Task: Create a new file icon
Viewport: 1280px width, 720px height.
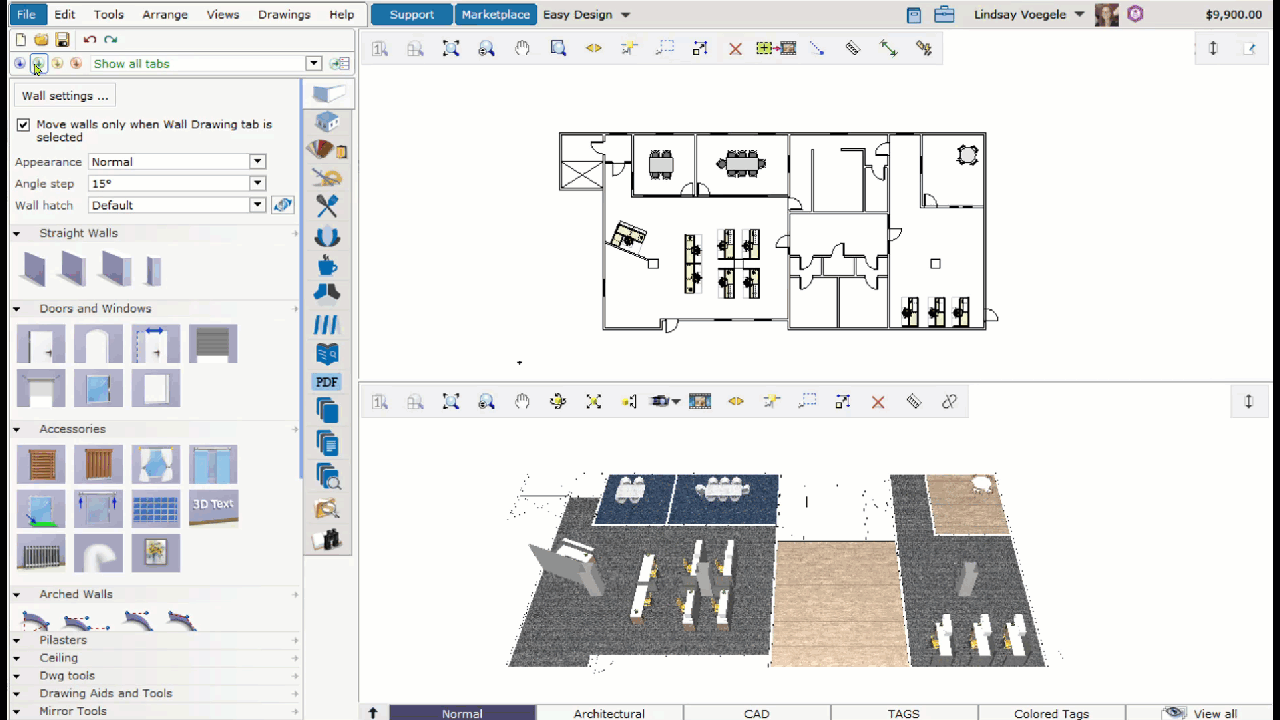Action: coord(20,39)
